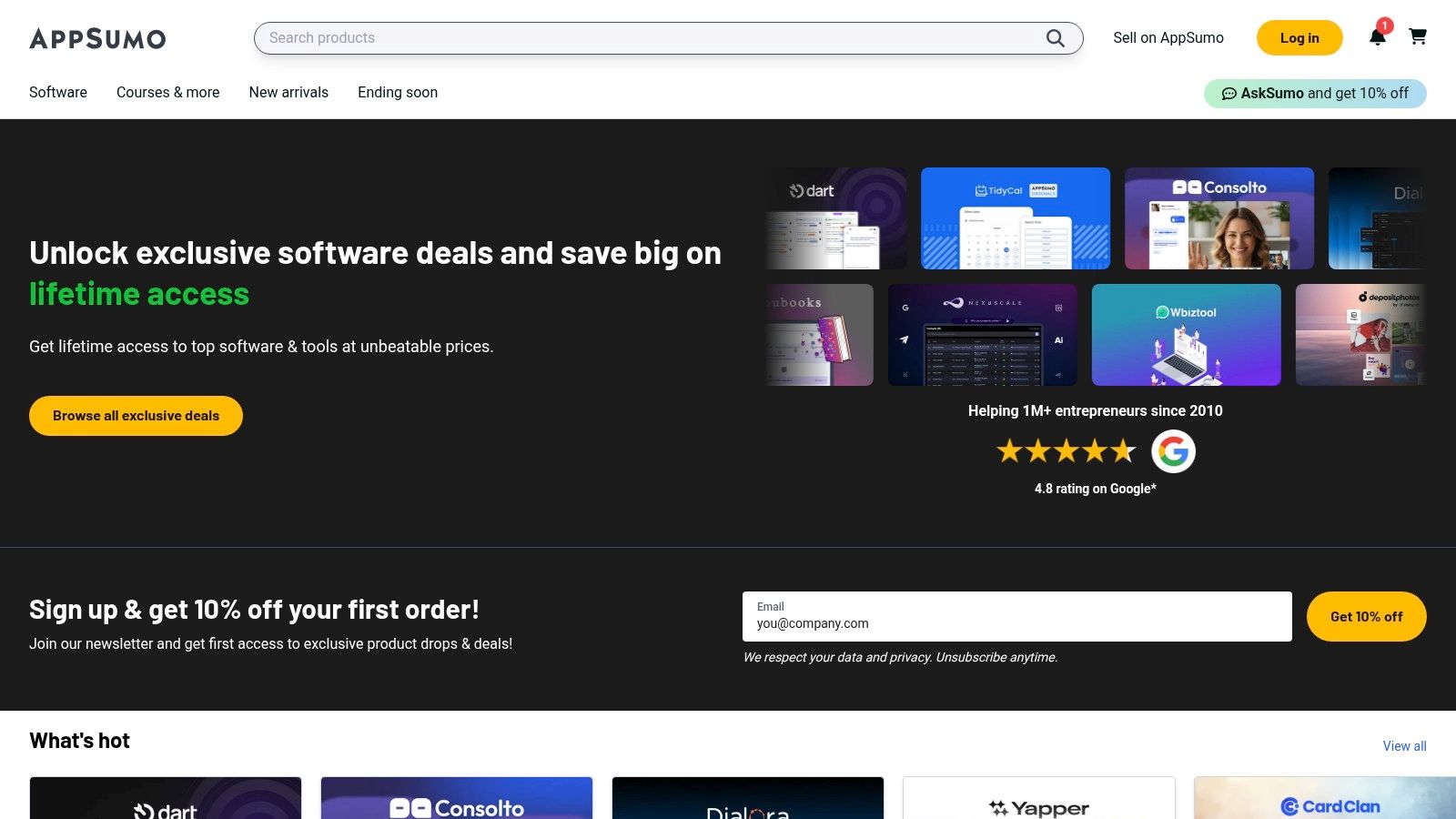Click Get 10% off button
The height and width of the screenshot is (819, 1456).
[x=1366, y=616]
